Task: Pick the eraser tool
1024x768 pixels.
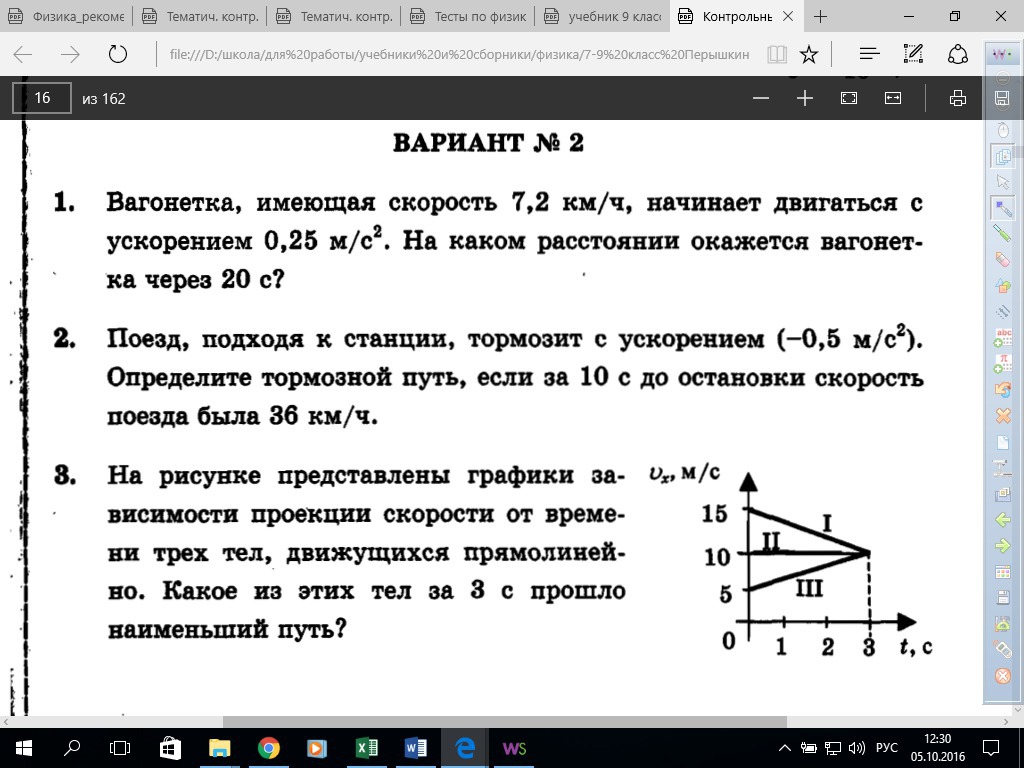Action: click(x=1002, y=259)
